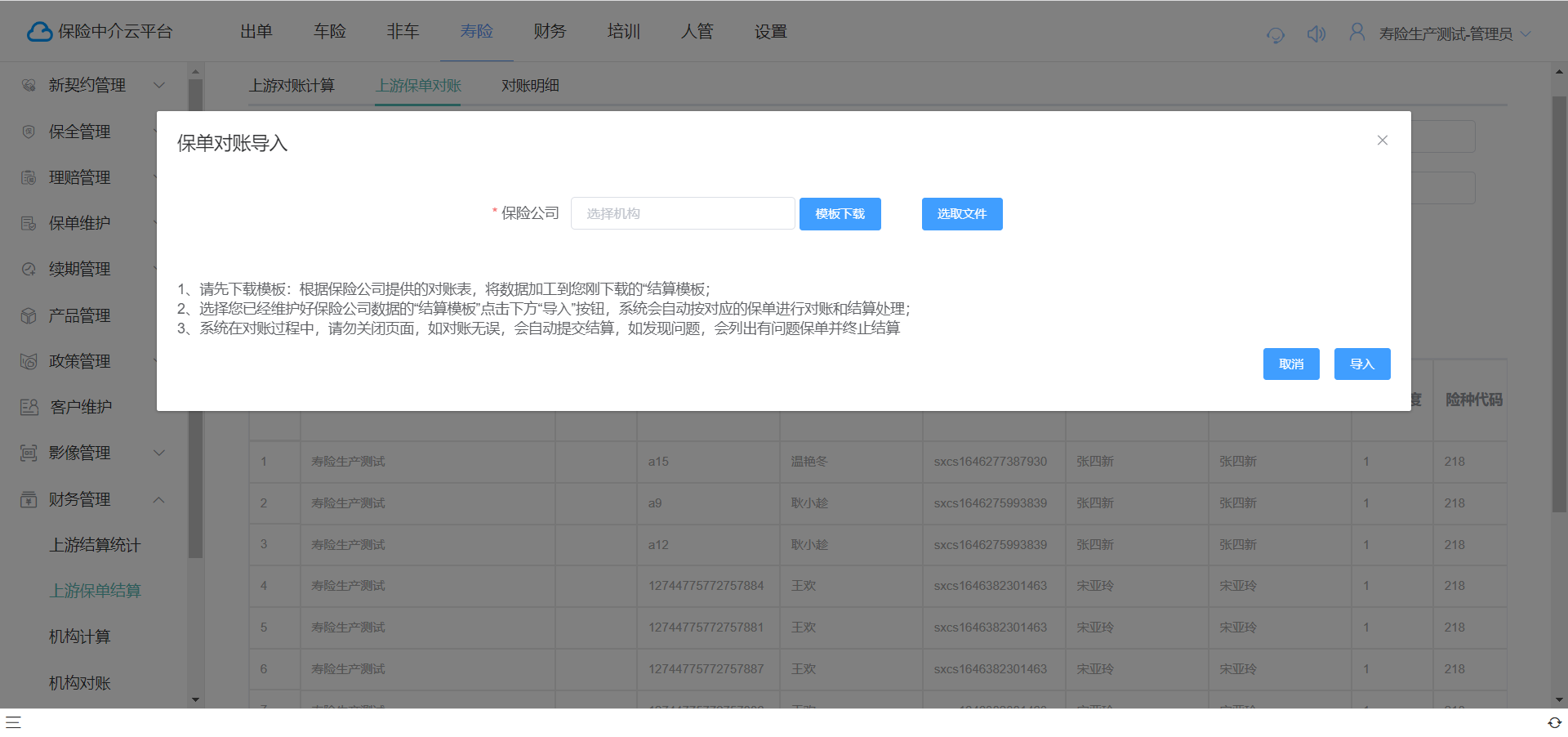This screenshot has width=1568, height=737.
Task: Click the 选取文件 button
Action: pos(962,214)
